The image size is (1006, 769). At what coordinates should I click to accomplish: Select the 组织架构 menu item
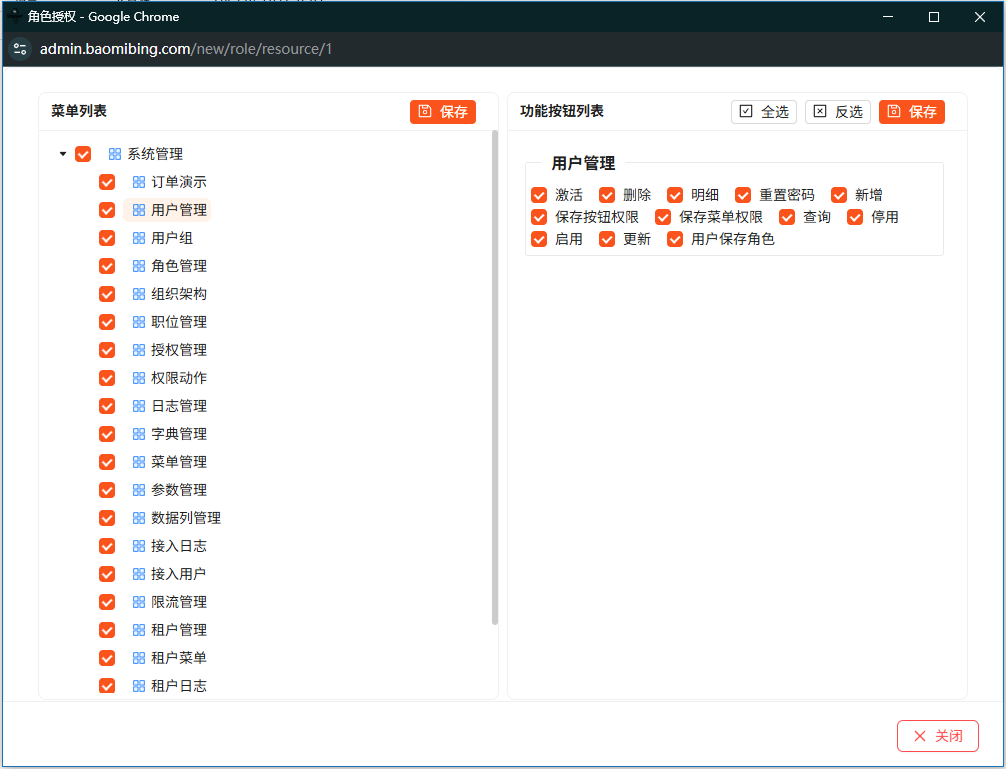tap(179, 294)
